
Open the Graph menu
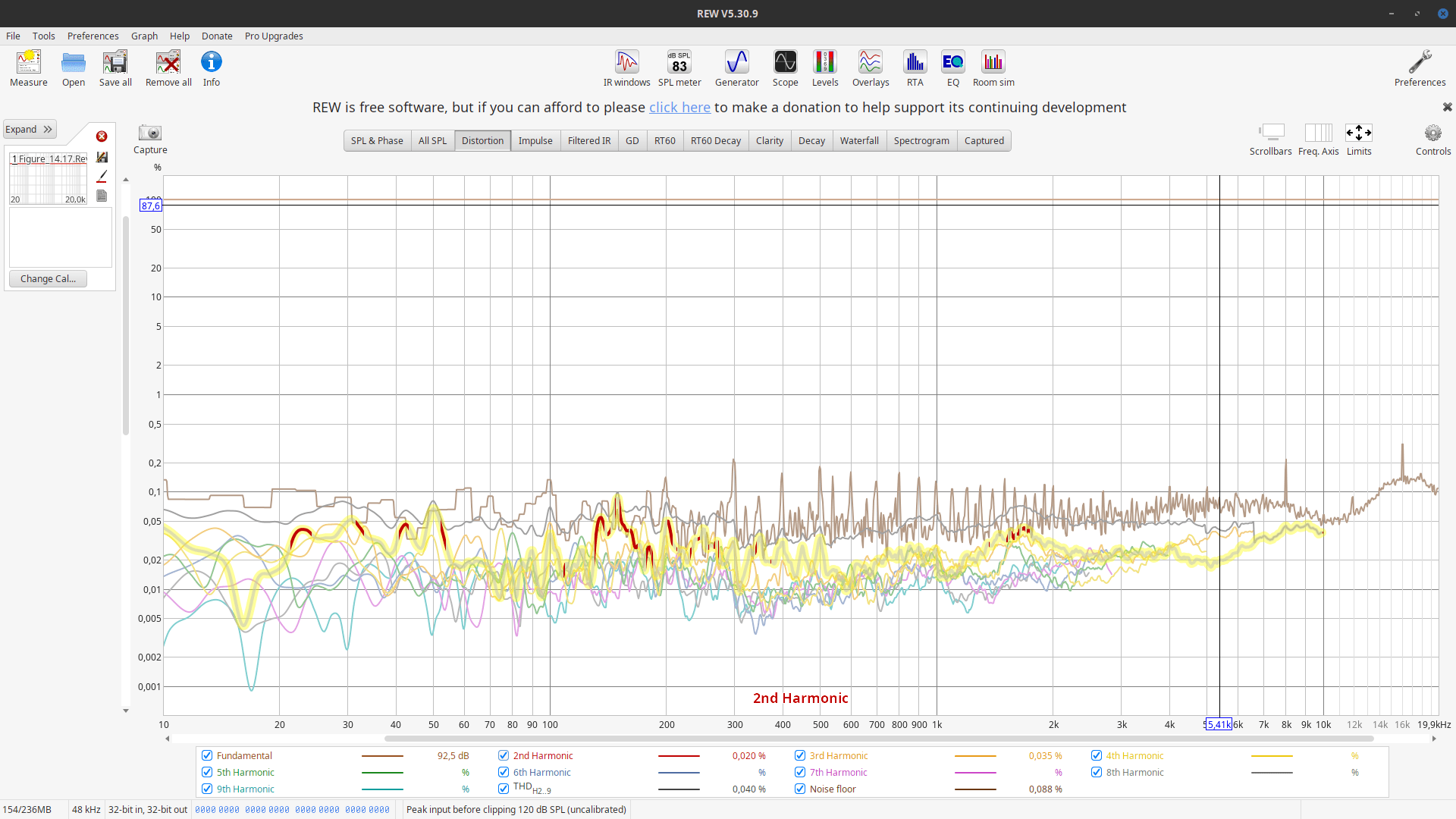144,36
